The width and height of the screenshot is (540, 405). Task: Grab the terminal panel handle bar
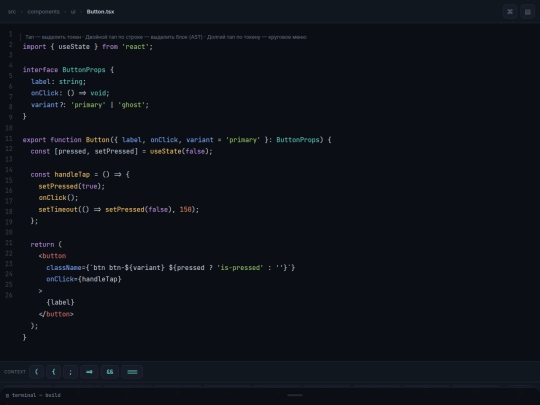click(x=295, y=395)
